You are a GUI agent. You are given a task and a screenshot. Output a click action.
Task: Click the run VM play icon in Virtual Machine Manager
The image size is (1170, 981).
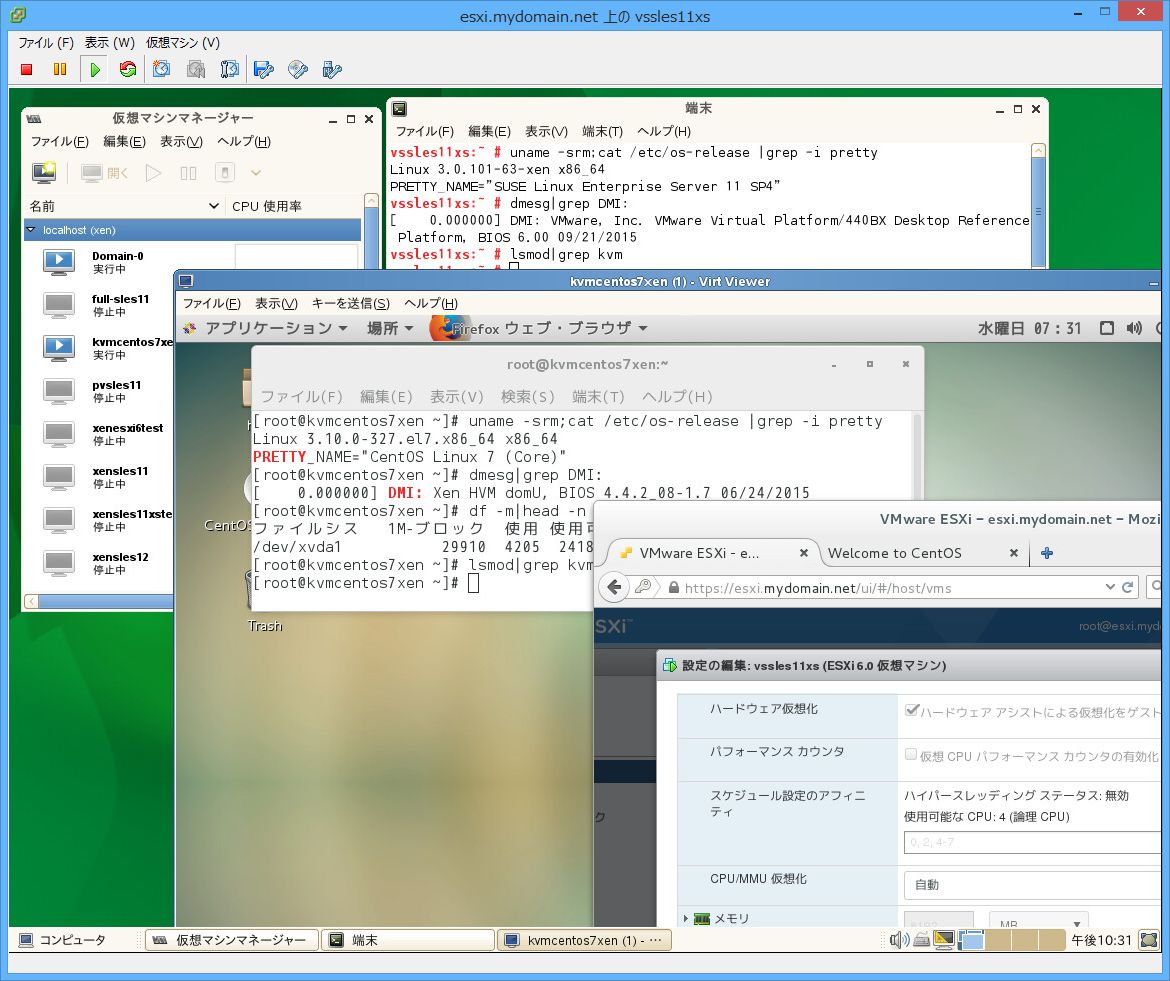click(153, 173)
